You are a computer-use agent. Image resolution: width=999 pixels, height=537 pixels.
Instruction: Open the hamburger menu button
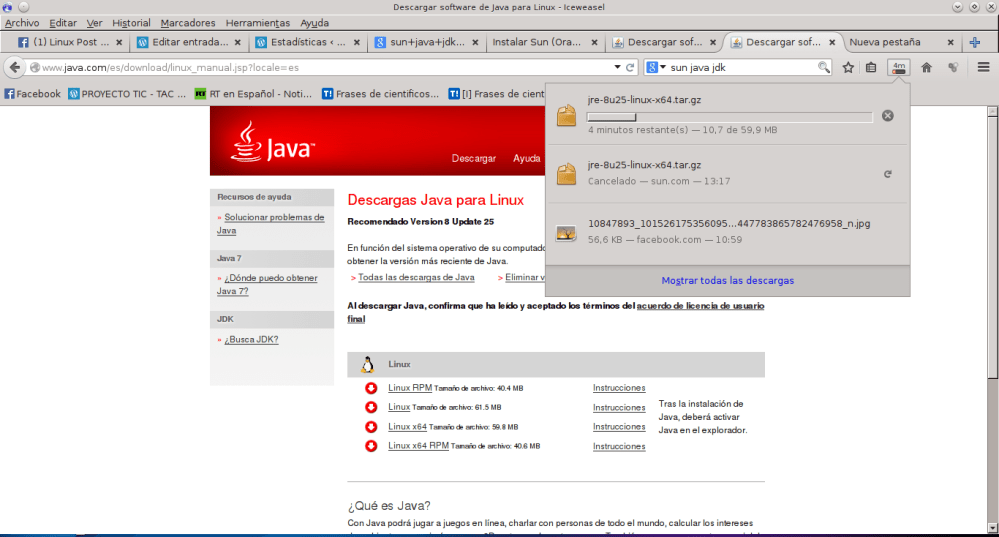click(x=983, y=67)
